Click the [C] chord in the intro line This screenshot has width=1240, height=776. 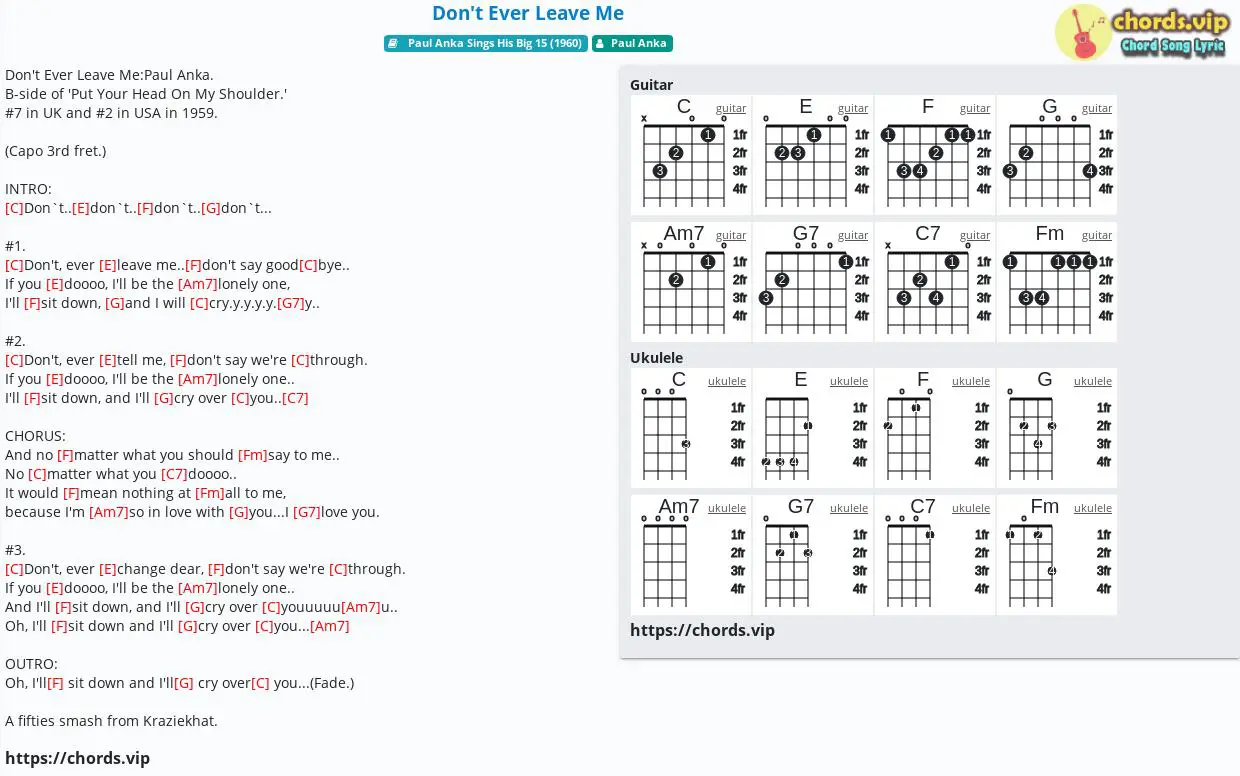[x=14, y=208]
